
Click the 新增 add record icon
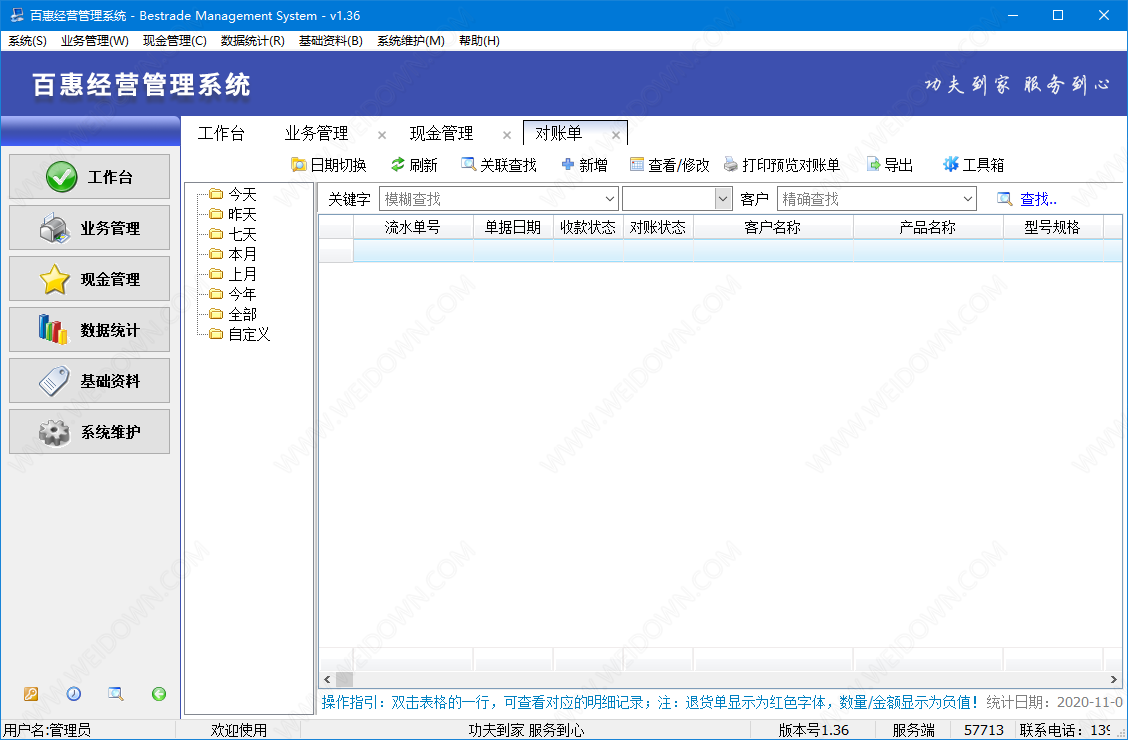click(x=568, y=165)
